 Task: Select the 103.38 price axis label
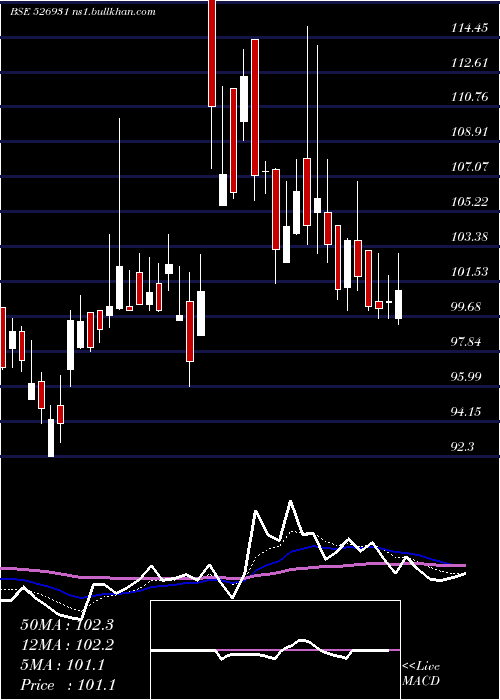click(x=470, y=237)
